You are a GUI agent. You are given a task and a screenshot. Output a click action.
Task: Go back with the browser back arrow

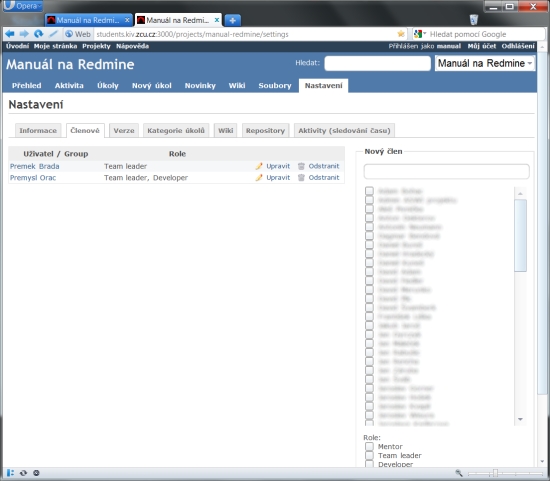tap(10, 34)
